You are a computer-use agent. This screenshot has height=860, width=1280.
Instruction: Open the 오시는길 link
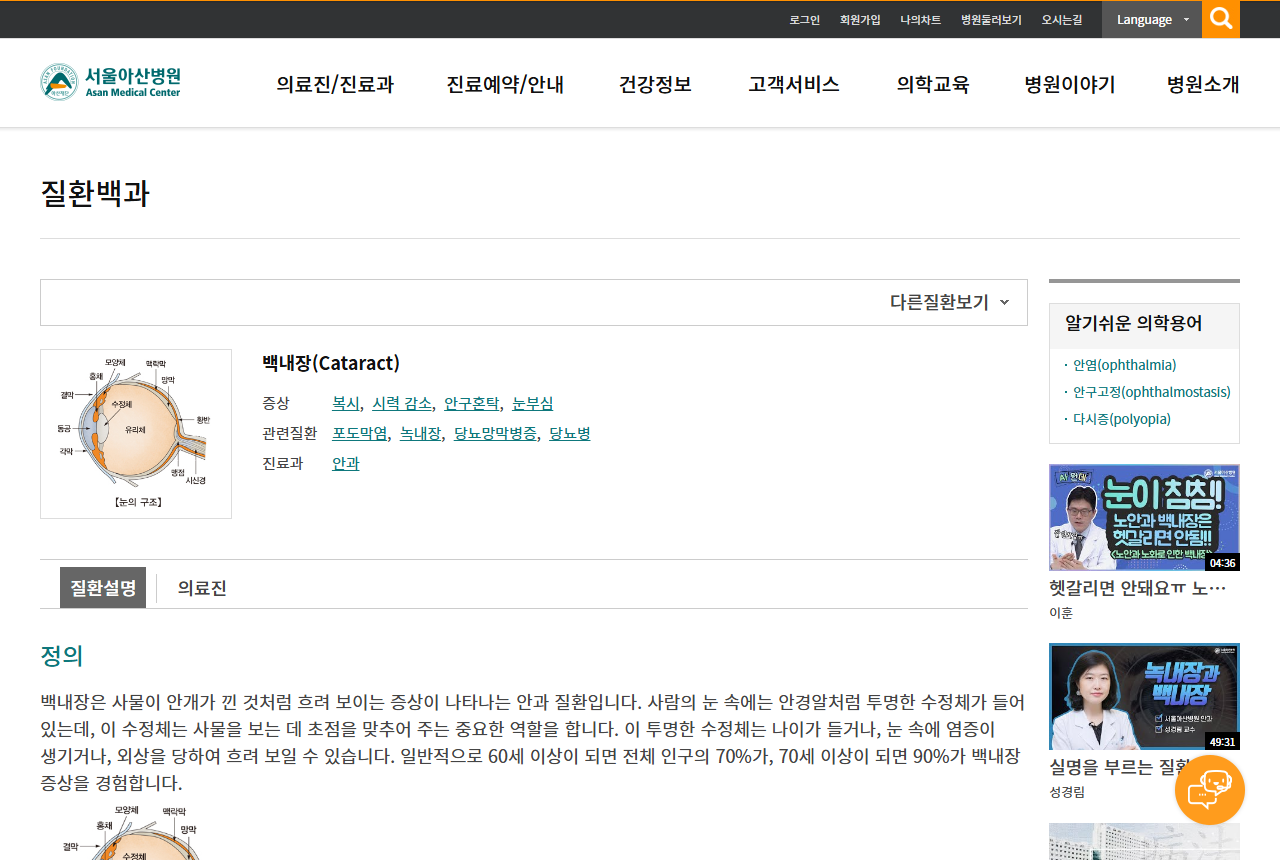click(1062, 19)
